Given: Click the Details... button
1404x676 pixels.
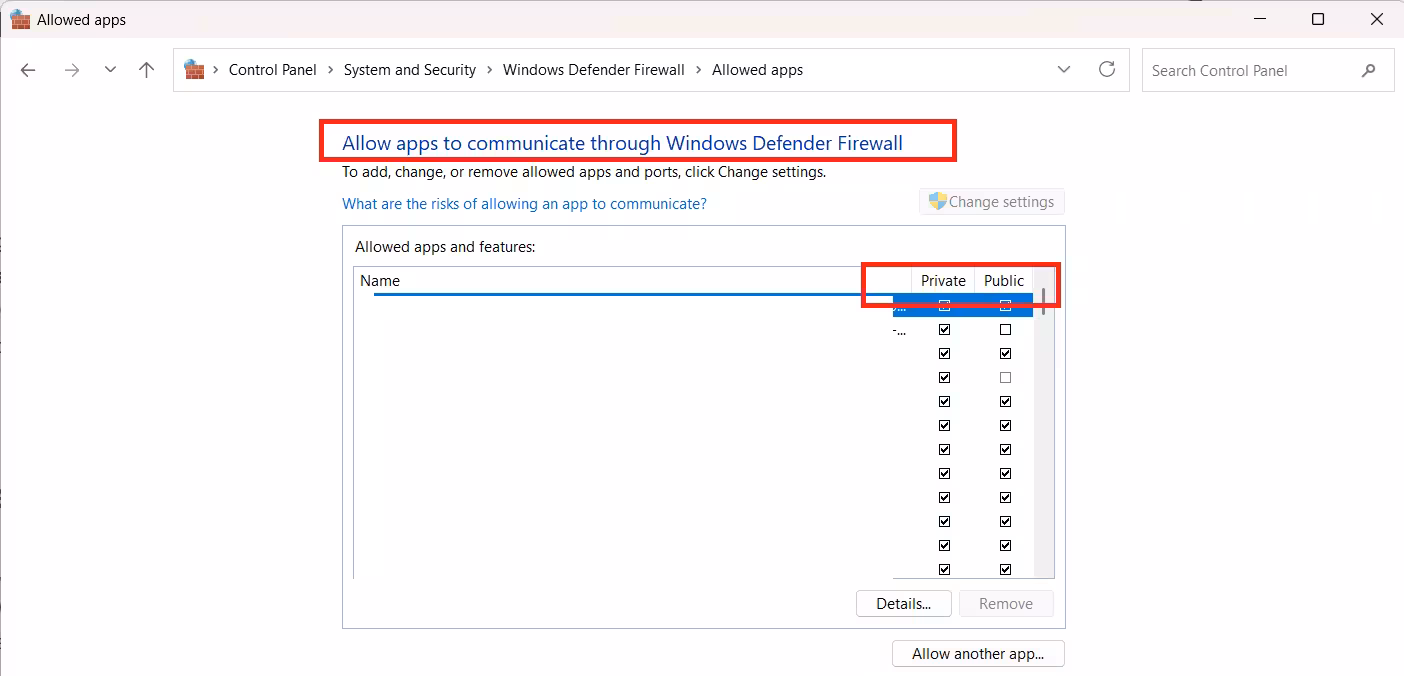Looking at the screenshot, I should [904, 603].
